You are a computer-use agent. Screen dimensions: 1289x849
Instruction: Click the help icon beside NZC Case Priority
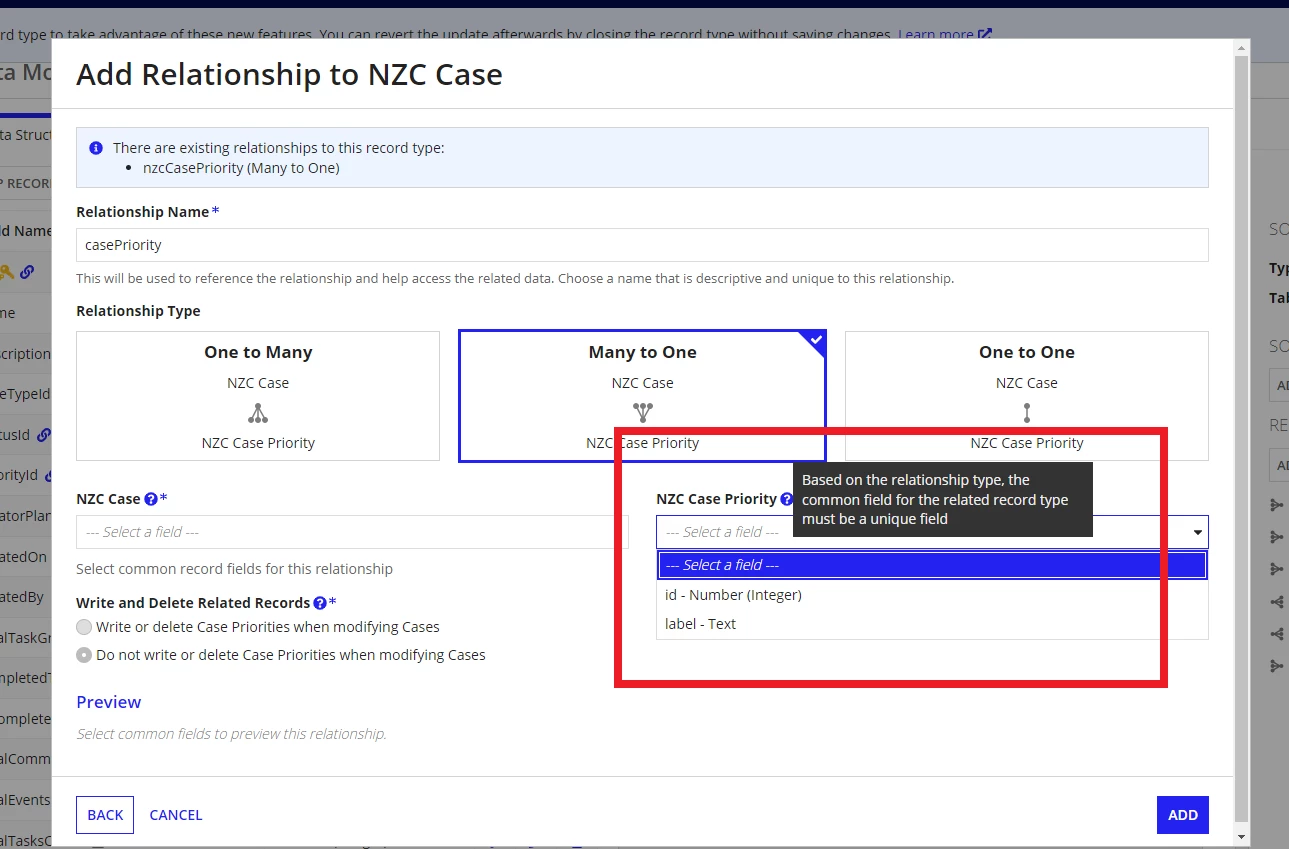(787, 499)
